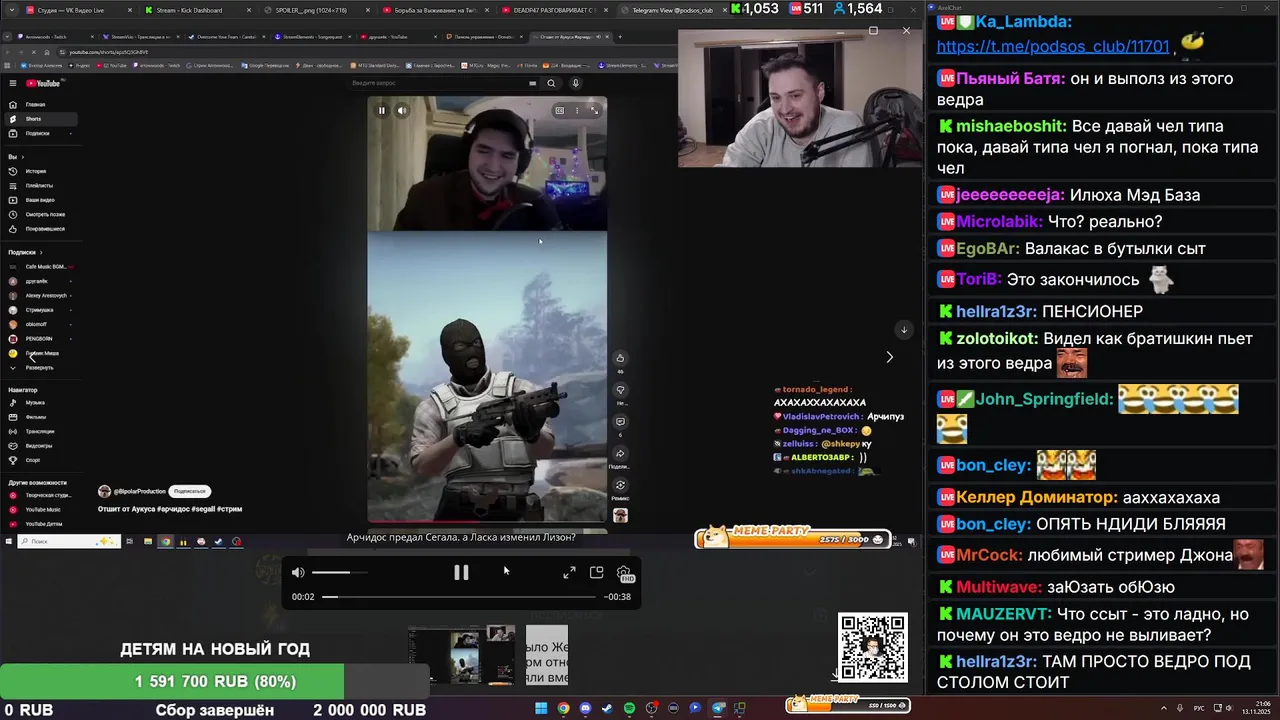Toggle captions on the Shorts player
The image size is (1280, 720).
pos(560,111)
